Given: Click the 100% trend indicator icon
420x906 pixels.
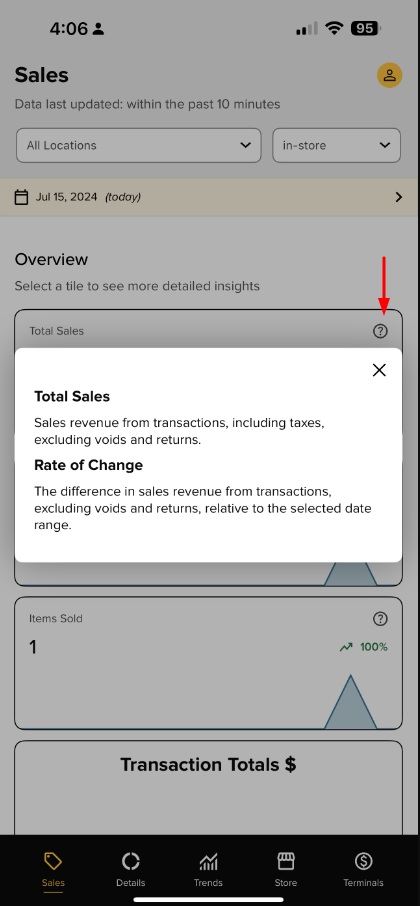Looking at the screenshot, I should pos(346,647).
